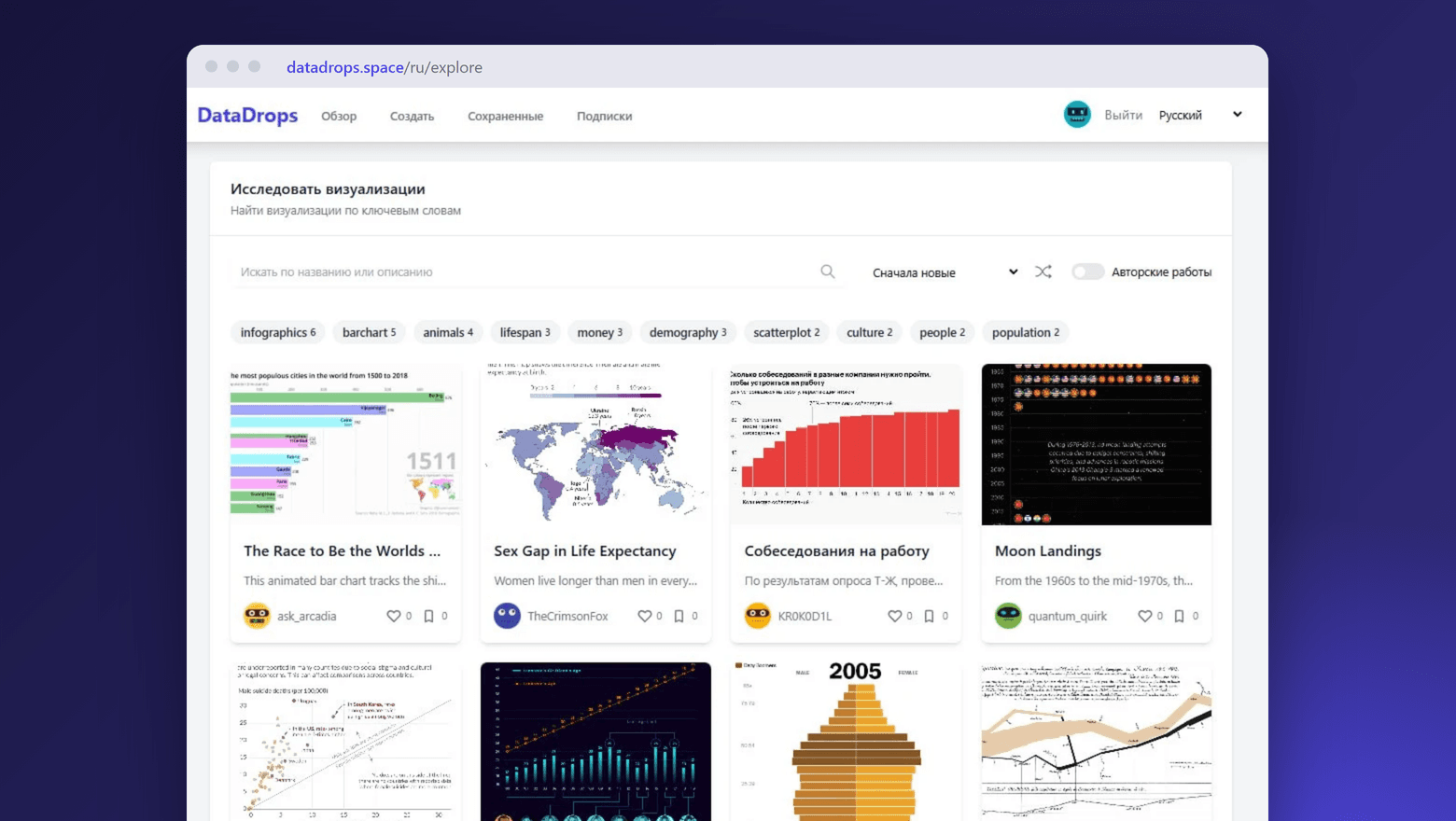Viewport: 1456px width, 821px height.
Task: Filter by the scatterplot tag
Action: point(787,332)
